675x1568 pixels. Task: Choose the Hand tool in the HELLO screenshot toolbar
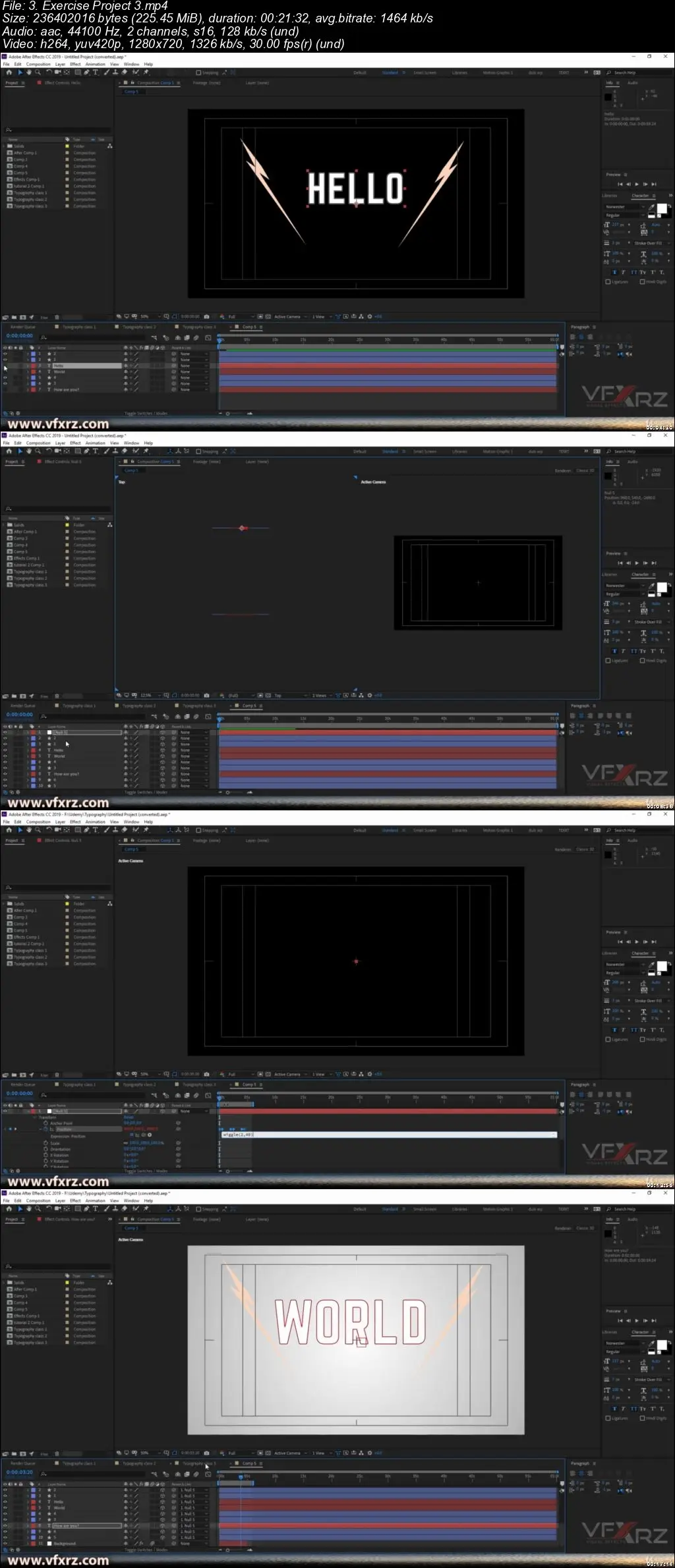[x=29, y=72]
